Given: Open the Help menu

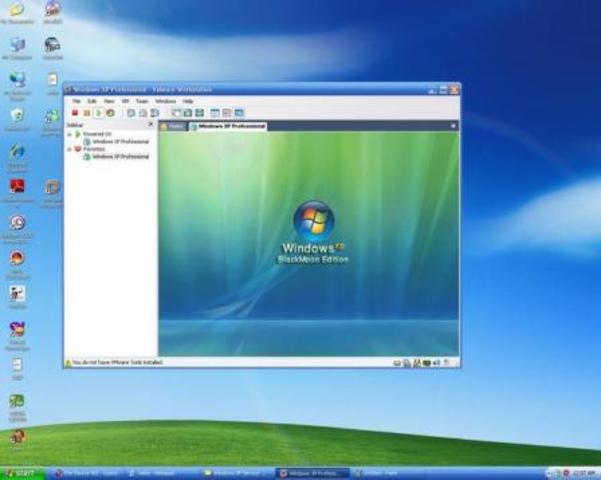Looking at the screenshot, I should click(x=188, y=101).
